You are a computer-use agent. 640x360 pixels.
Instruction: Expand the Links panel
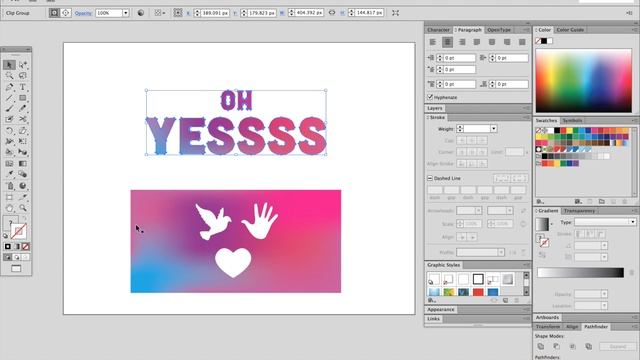433,319
